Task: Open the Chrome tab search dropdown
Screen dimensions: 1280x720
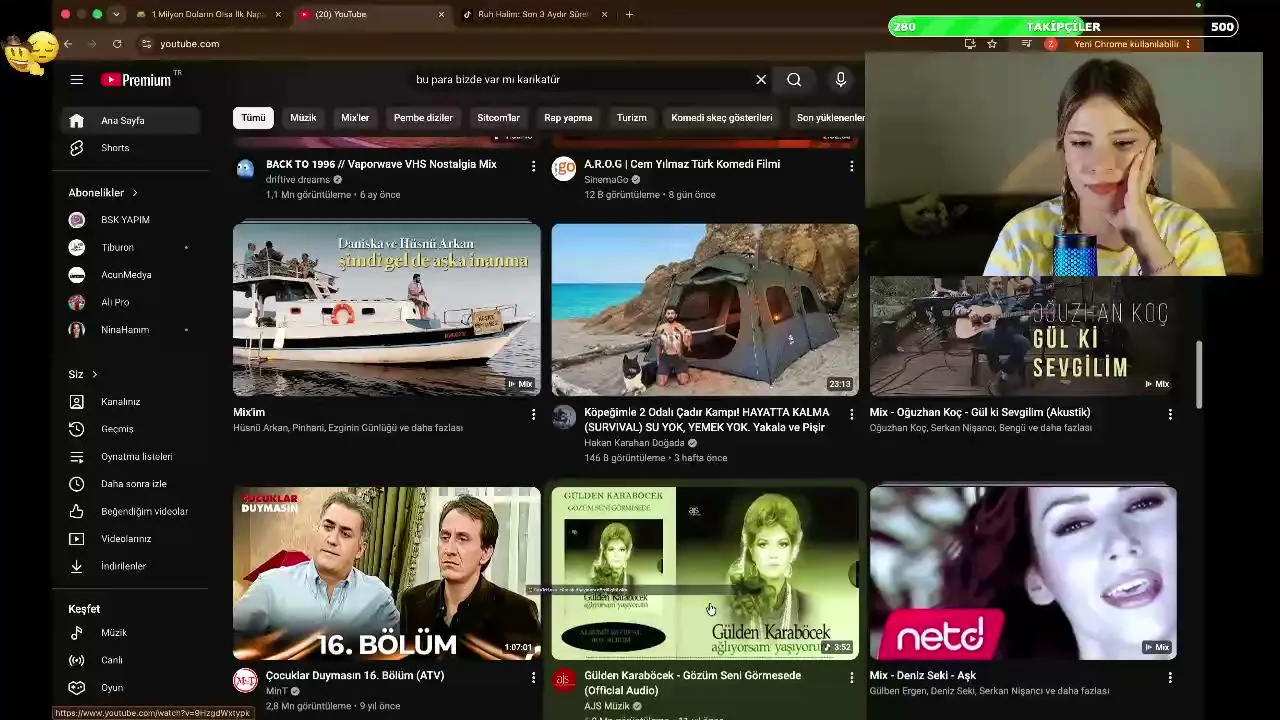Action: 116,14
